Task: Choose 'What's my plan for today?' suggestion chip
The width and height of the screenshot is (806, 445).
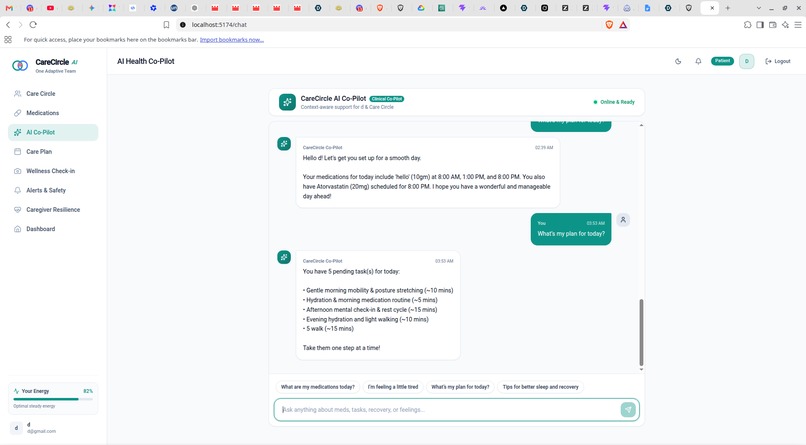Action: (460, 387)
